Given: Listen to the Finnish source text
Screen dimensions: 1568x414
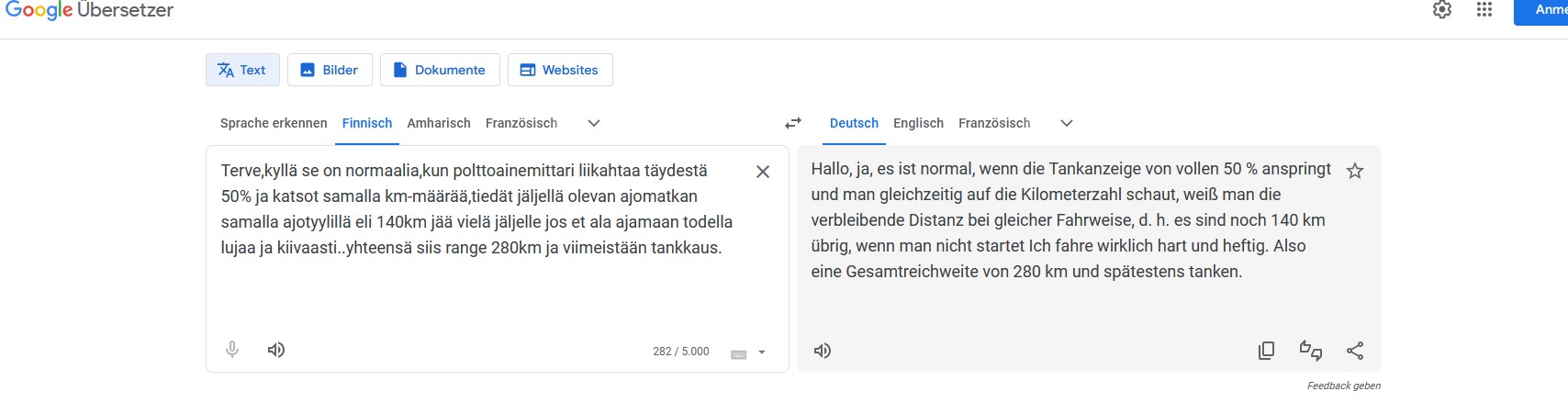Looking at the screenshot, I should click(276, 350).
